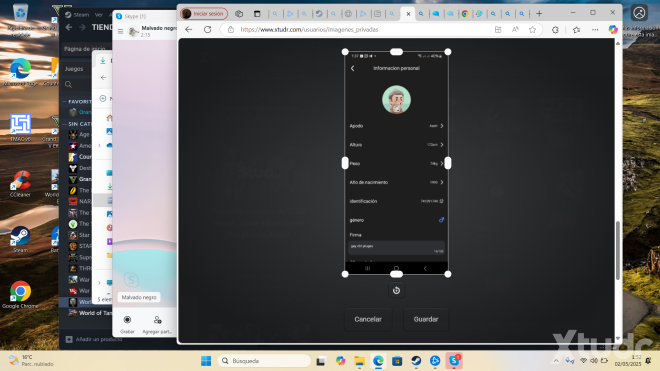
Task: Refresh the xtudr page
Action: pyautogui.click(x=208, y=29)
